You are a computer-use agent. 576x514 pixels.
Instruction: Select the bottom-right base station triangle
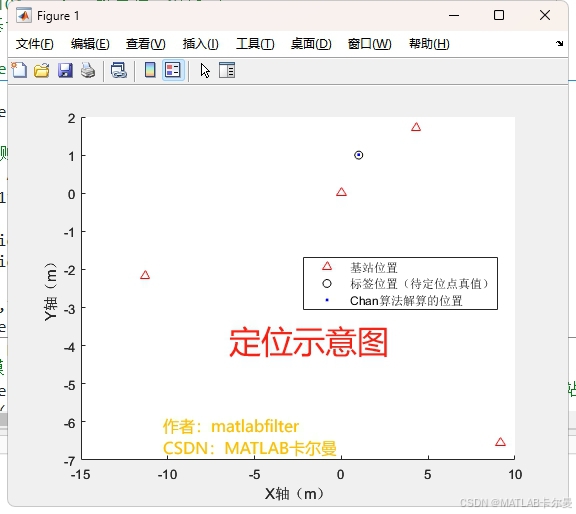point(500,442)
